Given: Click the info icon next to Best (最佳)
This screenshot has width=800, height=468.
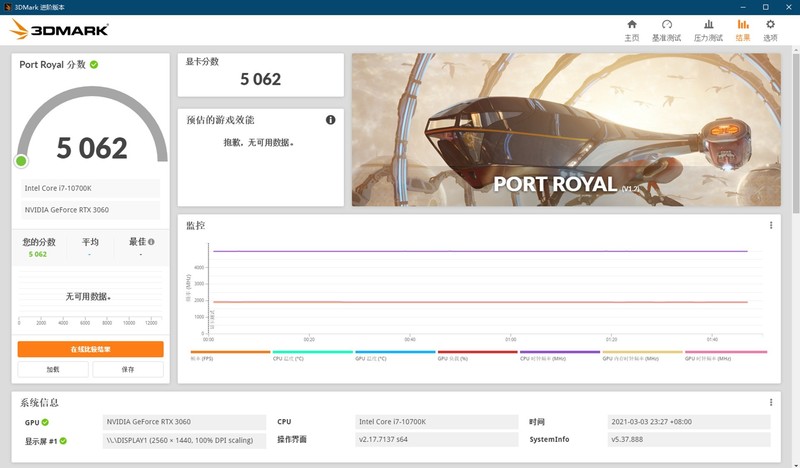Looking at the screenshot, I should 152,242.
